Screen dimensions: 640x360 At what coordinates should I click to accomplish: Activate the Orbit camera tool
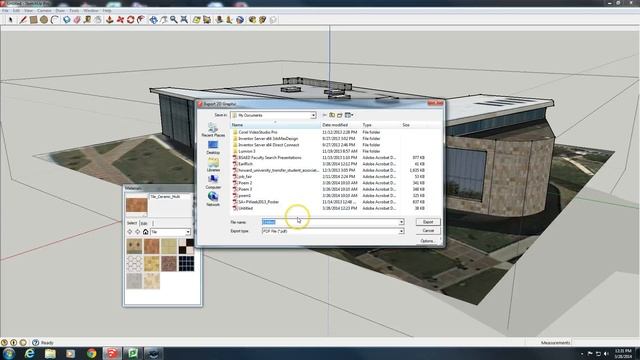point(153,20)
